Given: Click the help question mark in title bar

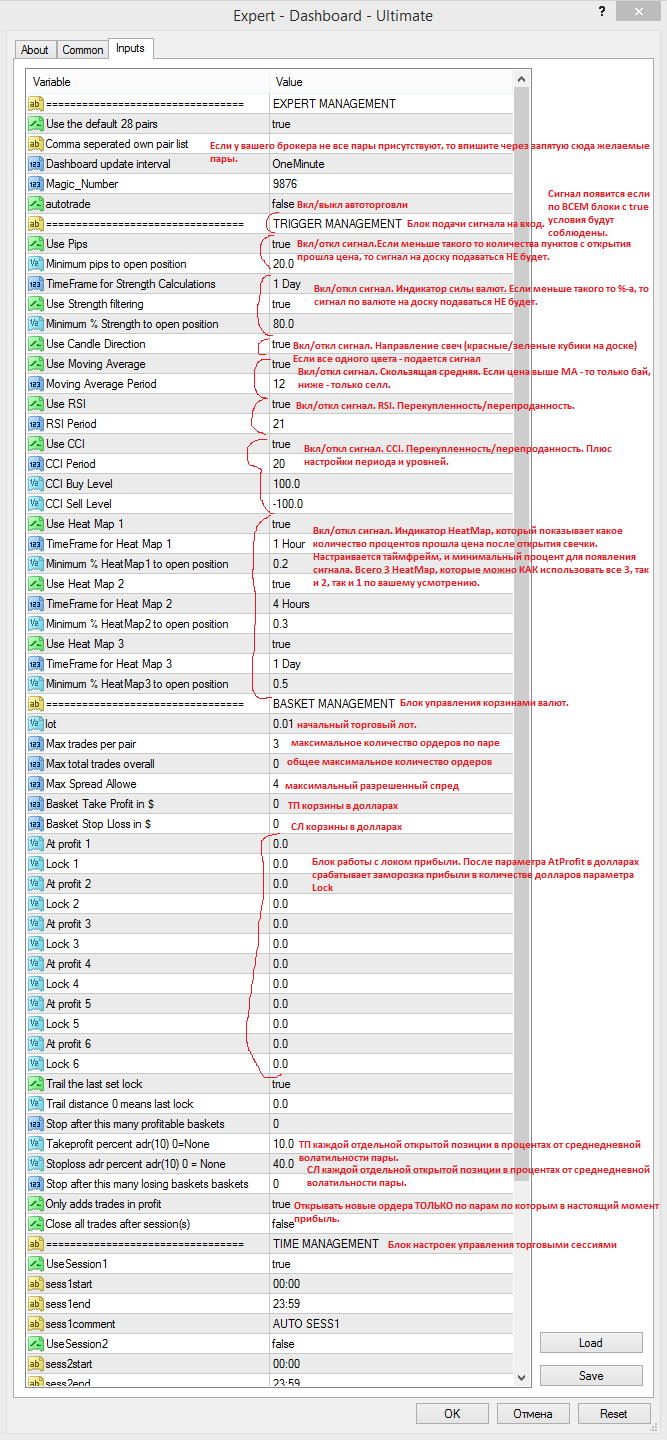Looking at the screenshot, I should (602, 14).
